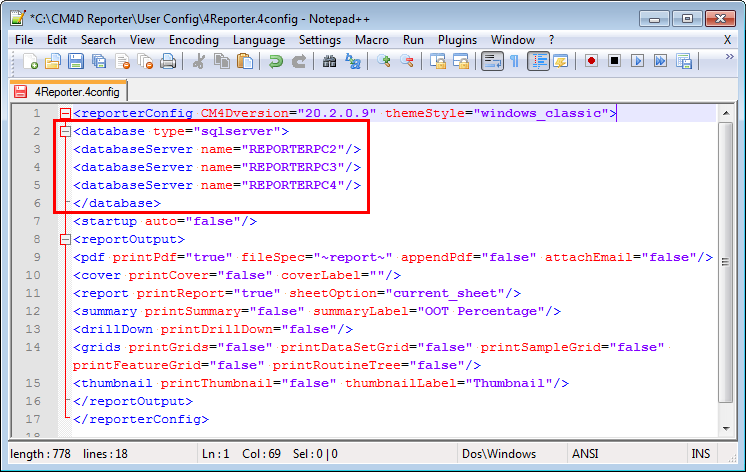
Task: Click the scrollbar up arrow
Action: (x=726, y=113)
